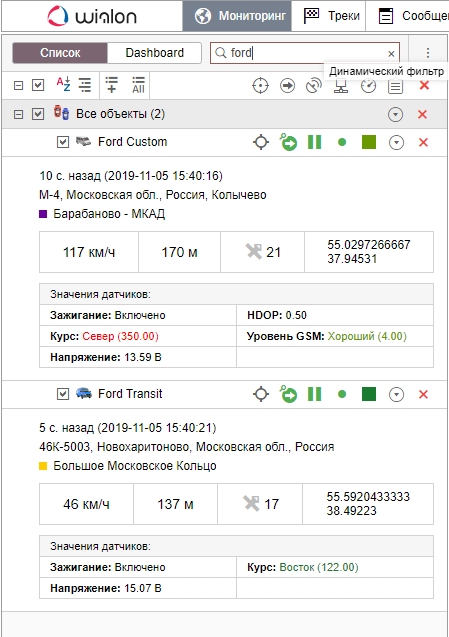Click the Wialon logo

92,16
